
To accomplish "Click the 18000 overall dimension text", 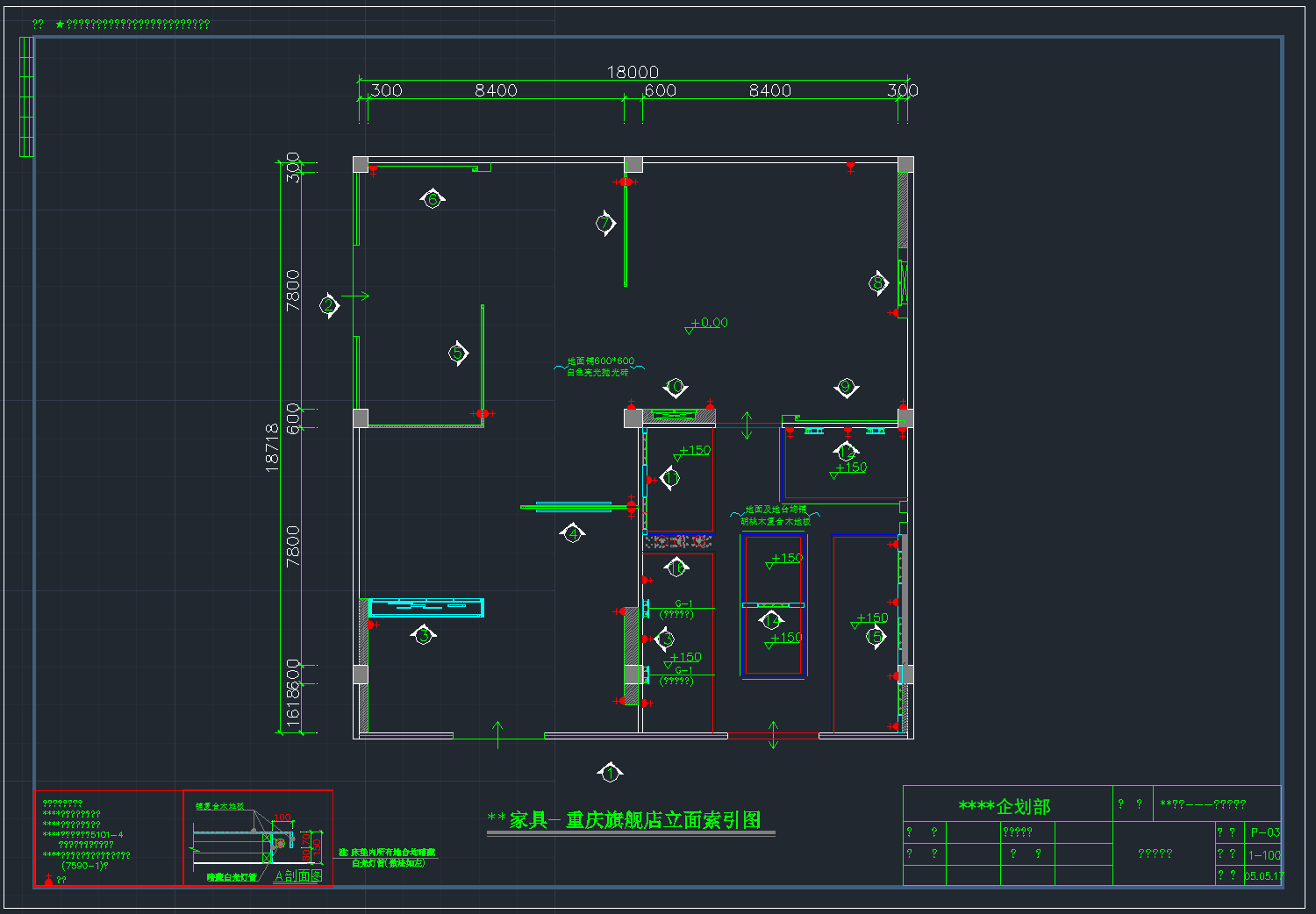I will (633, 72).
